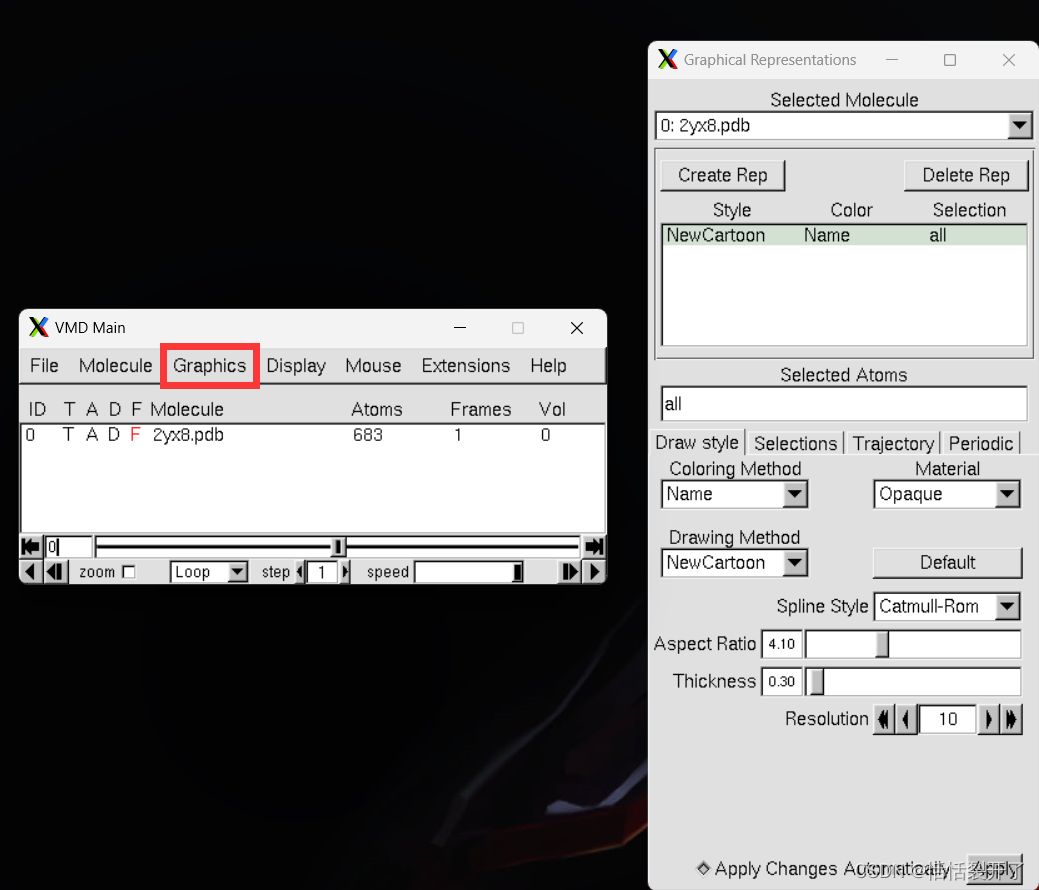Jump to last trajectory frame

click(593, 546)
